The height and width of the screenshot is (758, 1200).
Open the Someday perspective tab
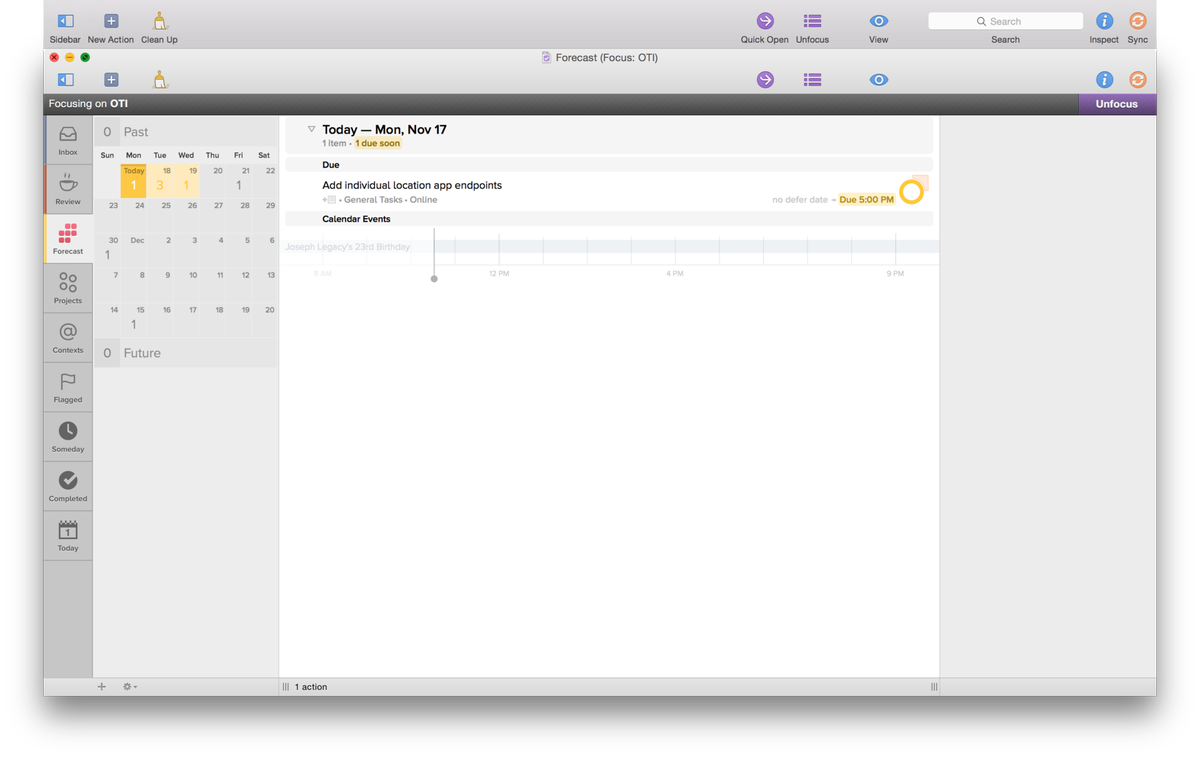[68, 436]
